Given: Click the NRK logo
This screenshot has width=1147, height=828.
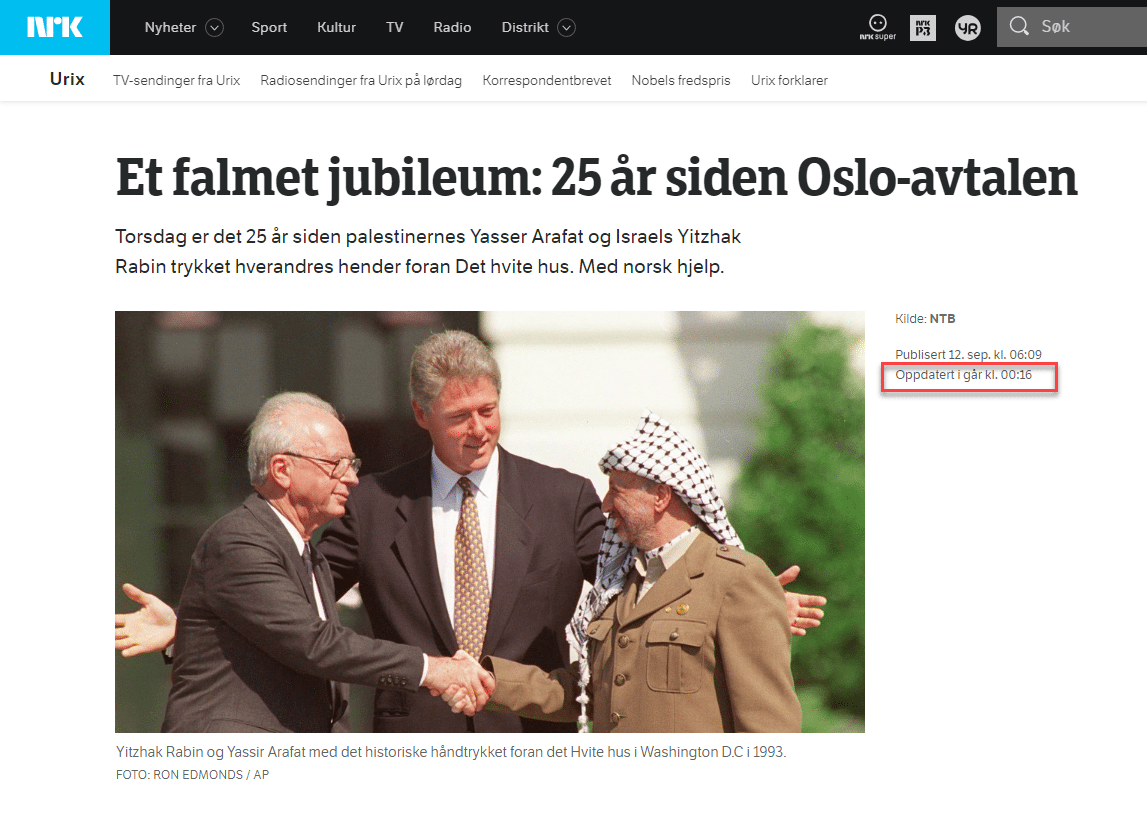Looking at the screenshot, I should tap(55, 27).
